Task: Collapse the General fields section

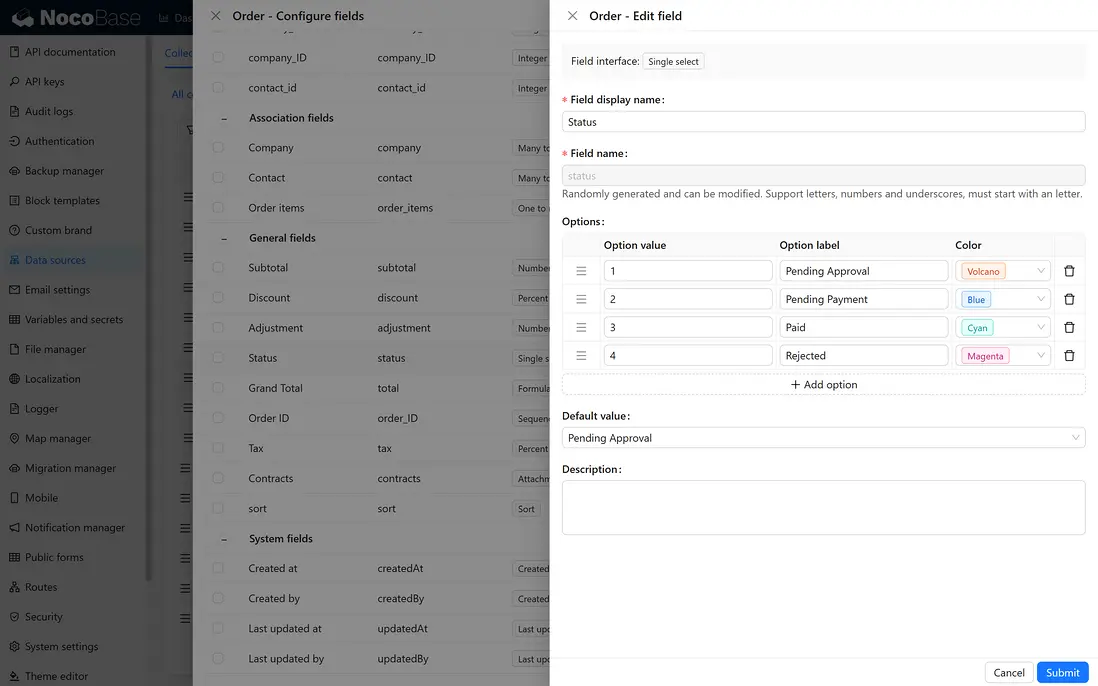Action: [x=224, y=238]
